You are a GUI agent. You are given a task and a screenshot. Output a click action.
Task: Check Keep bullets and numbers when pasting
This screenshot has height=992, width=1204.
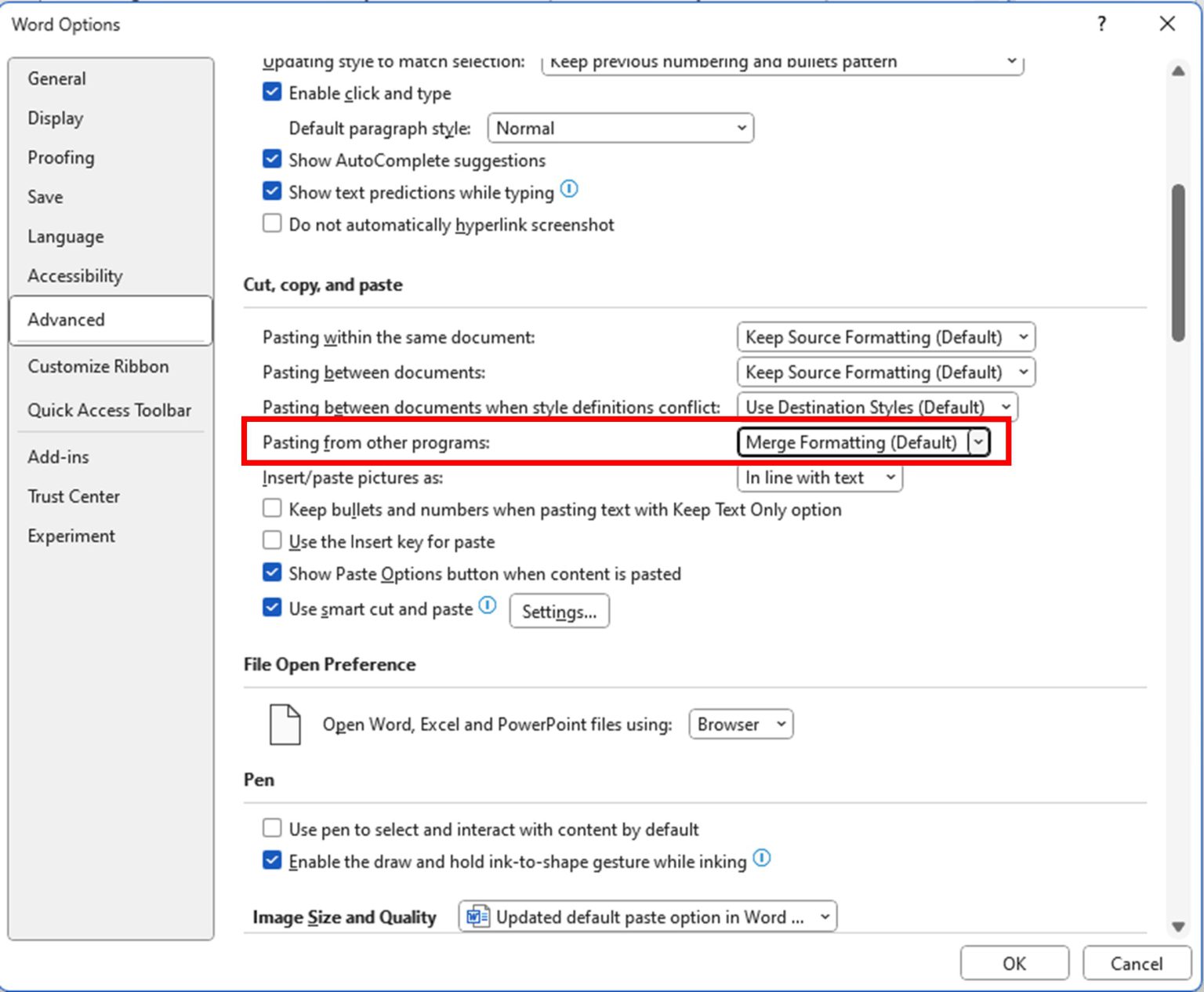pyautogui.click(x=271, y=507)
